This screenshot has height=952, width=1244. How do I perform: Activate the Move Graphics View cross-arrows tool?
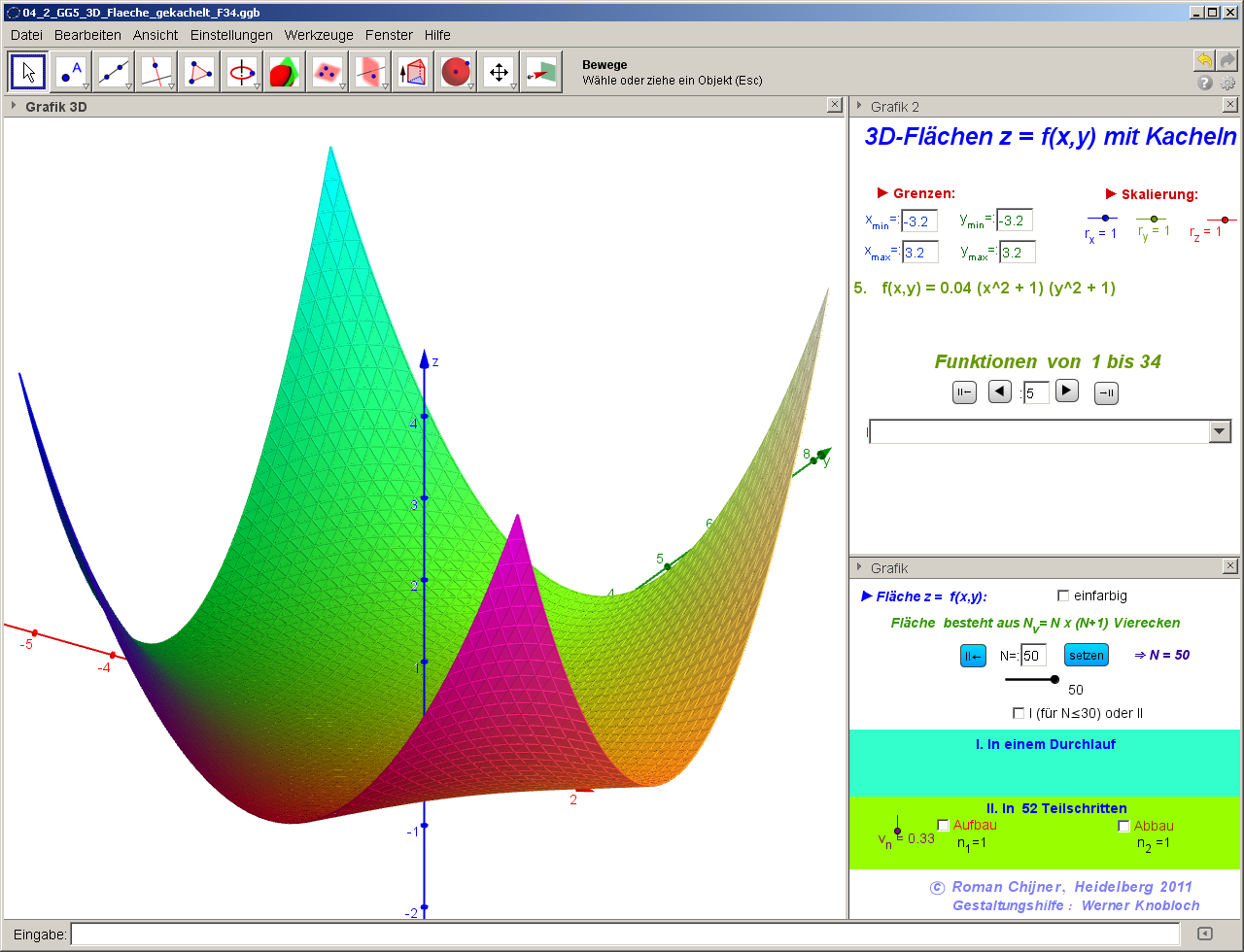[x=499, y=72]
